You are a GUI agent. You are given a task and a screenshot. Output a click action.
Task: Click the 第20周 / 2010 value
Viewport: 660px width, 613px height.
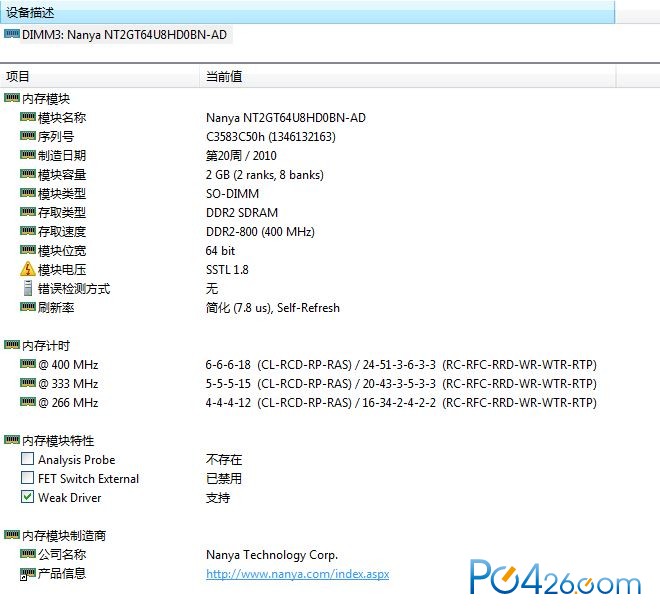click(x=241, y=156)
